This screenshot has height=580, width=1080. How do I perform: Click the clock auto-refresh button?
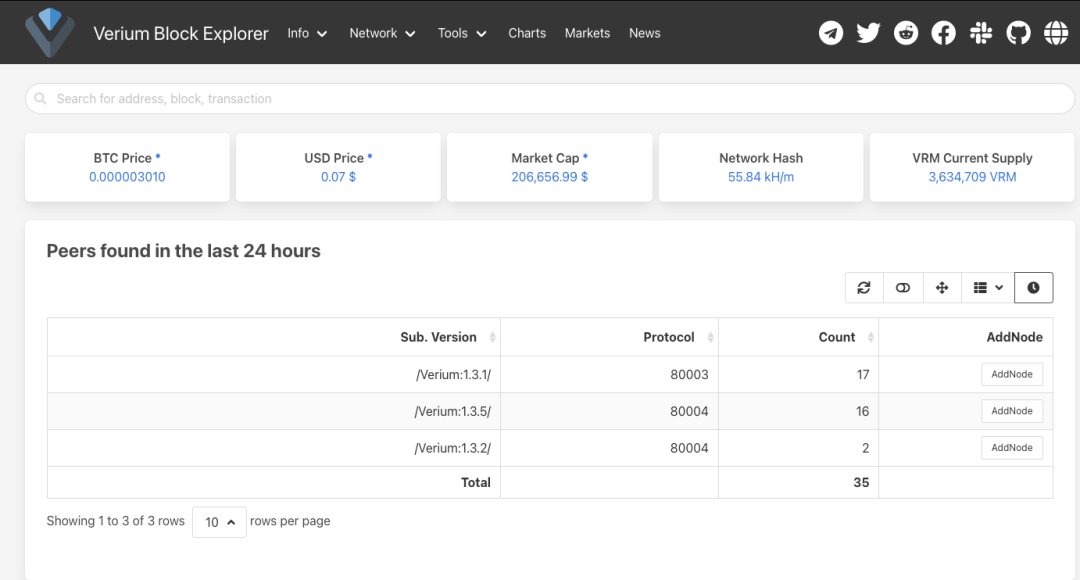1033,287
